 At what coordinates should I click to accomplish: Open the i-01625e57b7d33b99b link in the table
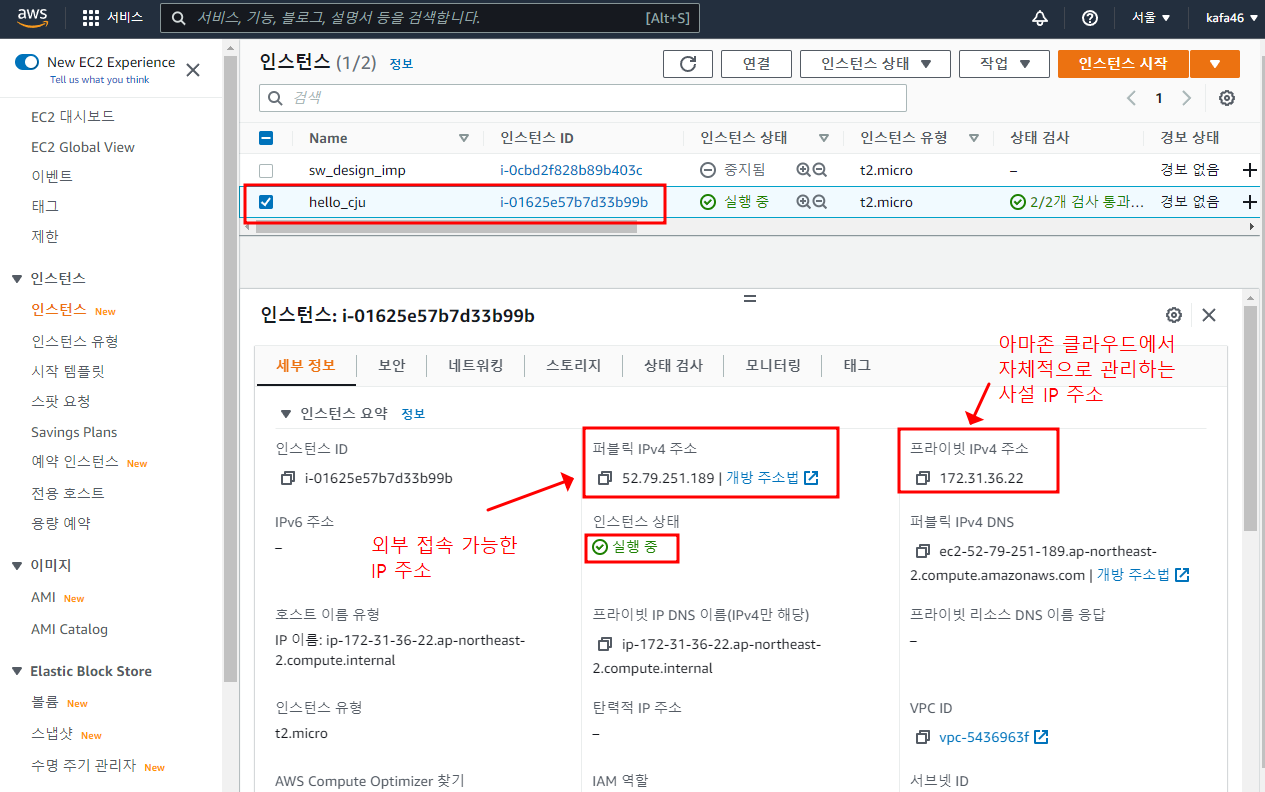[x=574, y=202]
